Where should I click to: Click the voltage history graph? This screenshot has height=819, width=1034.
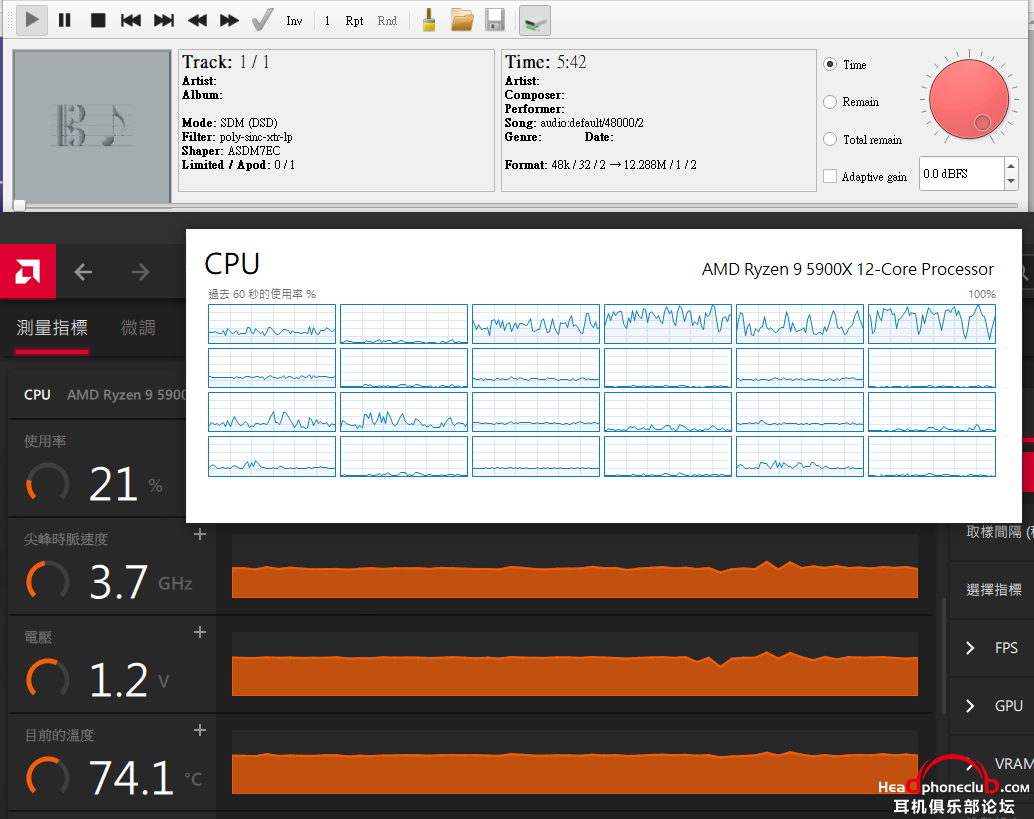(x=574, y=664)
